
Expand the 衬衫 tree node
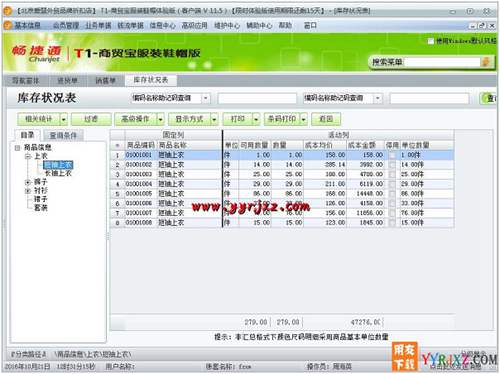[x=28, y=191]
